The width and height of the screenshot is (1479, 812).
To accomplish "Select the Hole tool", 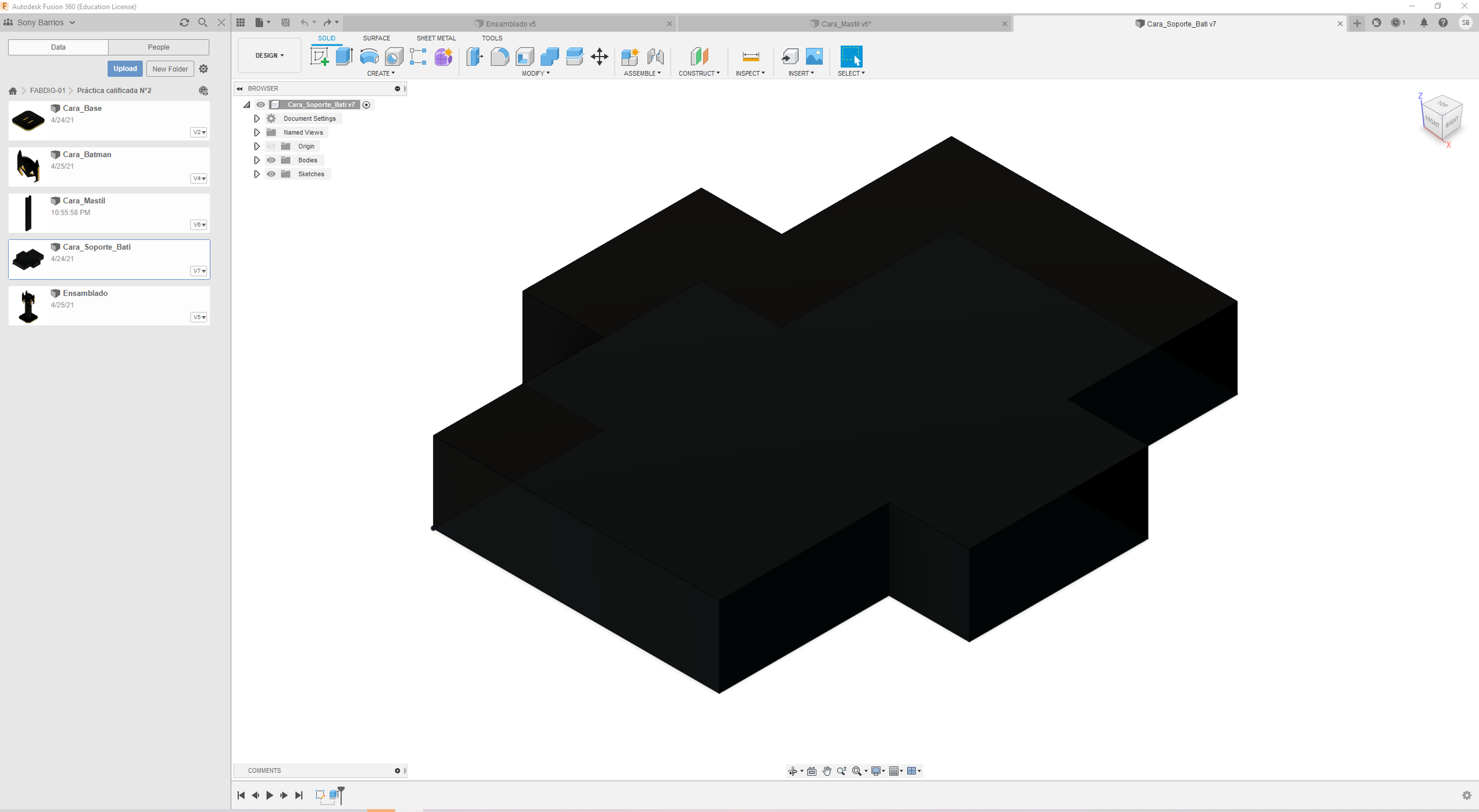I will 394,57.
